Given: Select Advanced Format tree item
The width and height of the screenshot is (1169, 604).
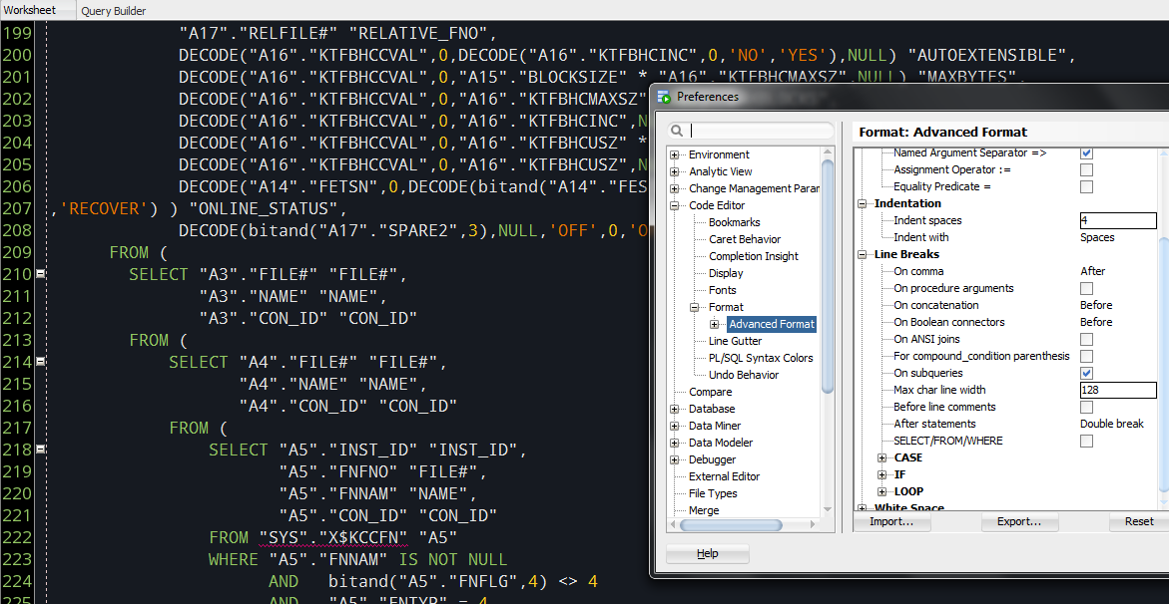Looking at the screenshot, I should pyautogui.click(x=772, y=324).
